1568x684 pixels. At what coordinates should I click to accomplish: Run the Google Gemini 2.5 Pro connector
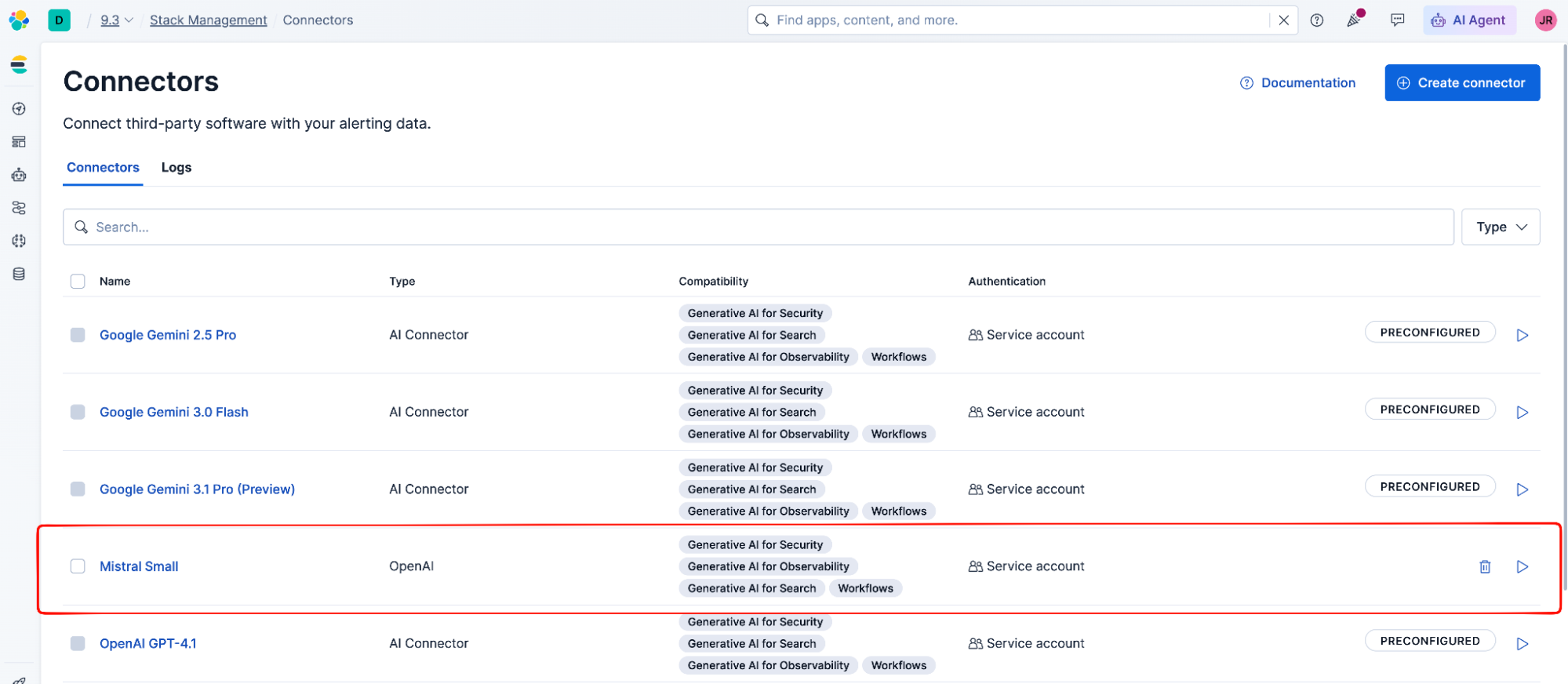pyautogui.click(x=1523, y=336)
